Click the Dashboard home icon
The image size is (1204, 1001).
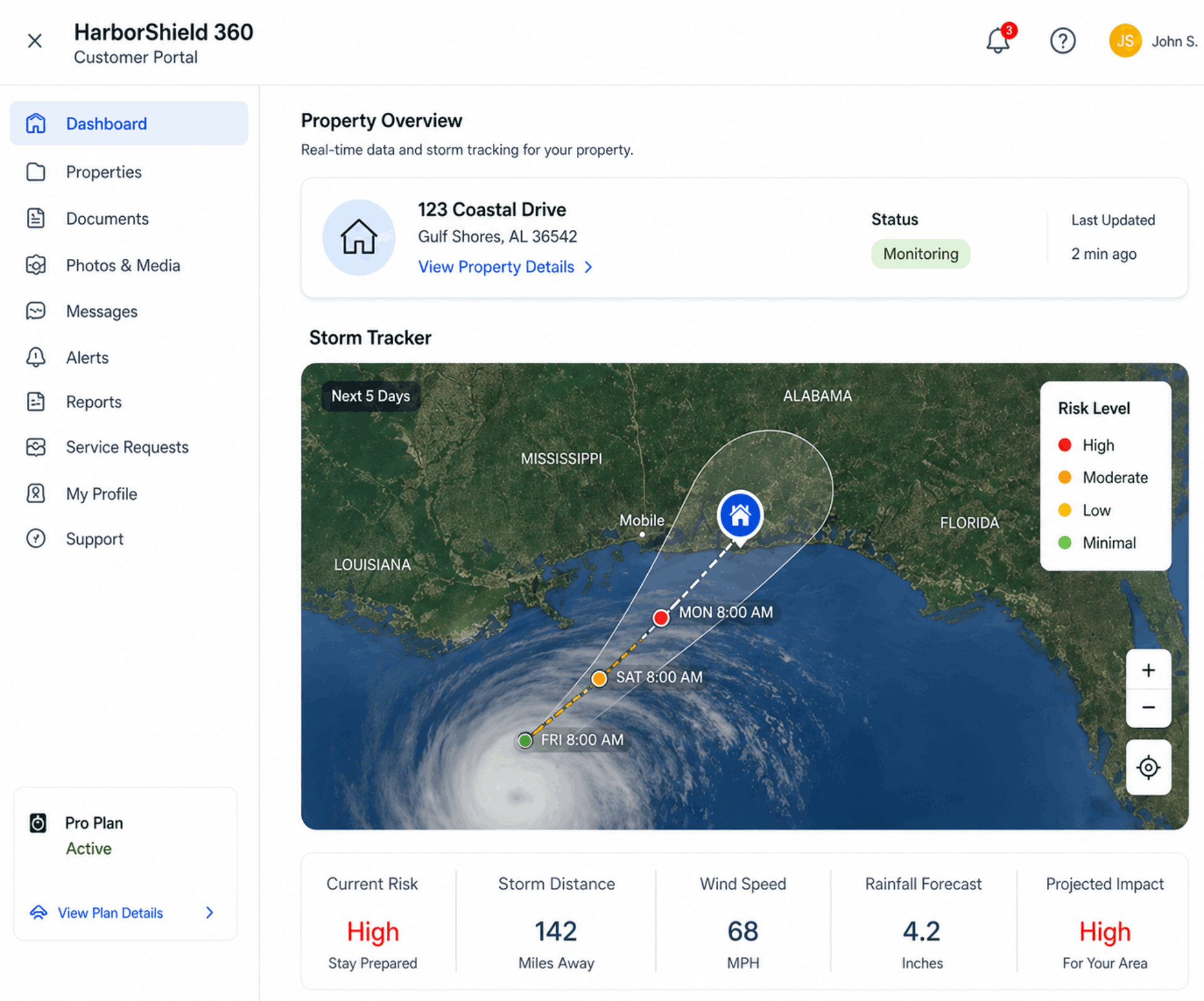pyautogui.click(x=36, y=123)
